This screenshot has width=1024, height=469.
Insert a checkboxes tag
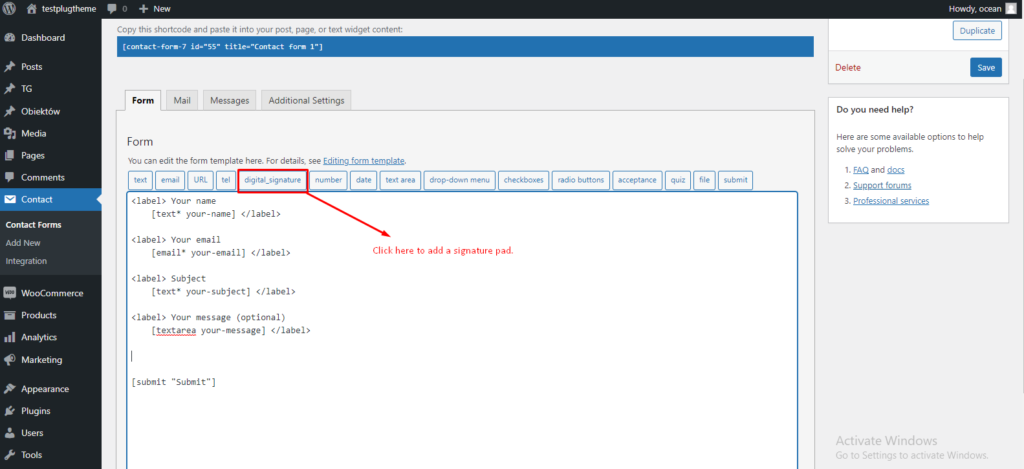(x=524, y=180)
